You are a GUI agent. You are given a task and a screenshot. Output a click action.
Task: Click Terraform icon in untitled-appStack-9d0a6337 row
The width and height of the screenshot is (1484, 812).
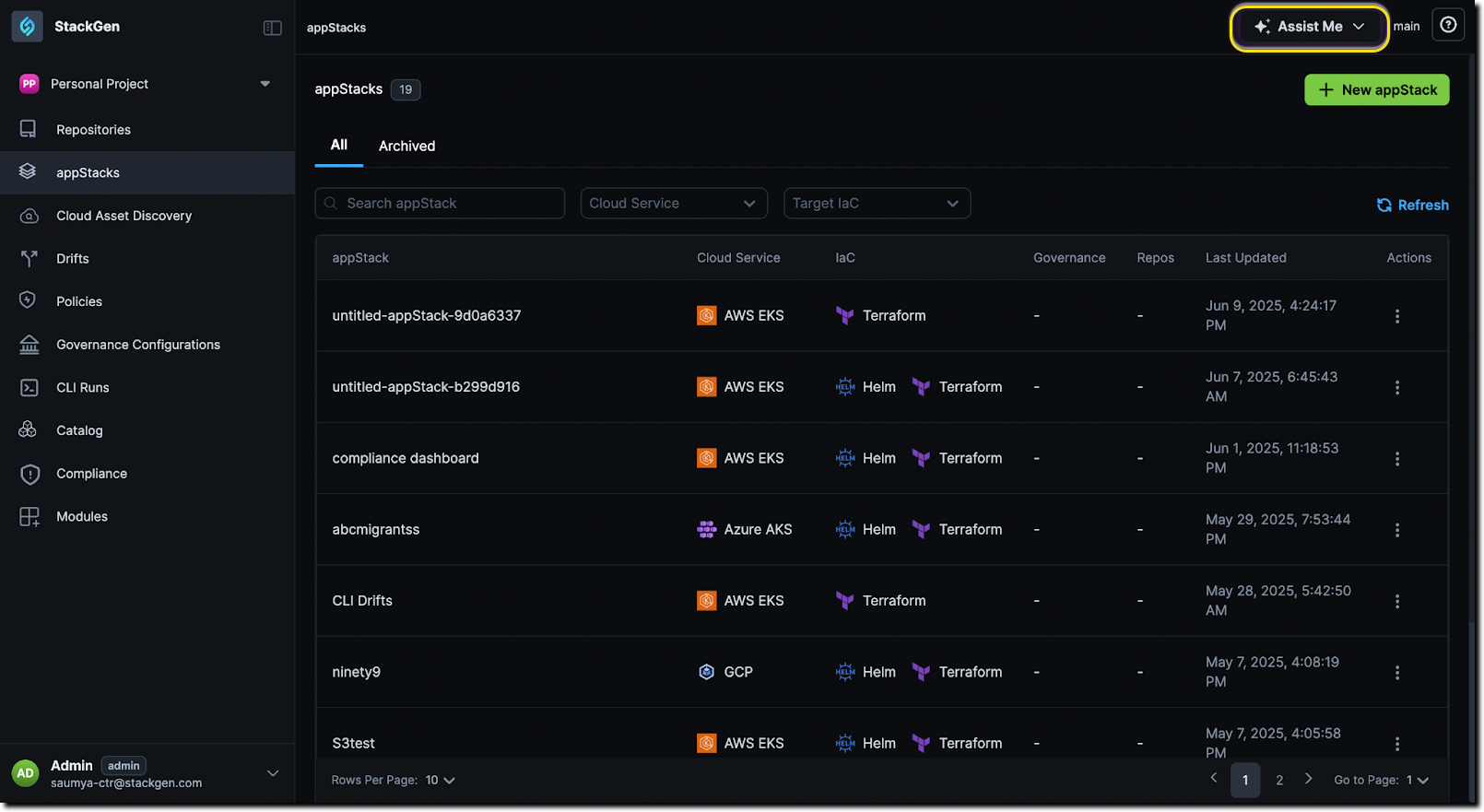tap(844, 315)
